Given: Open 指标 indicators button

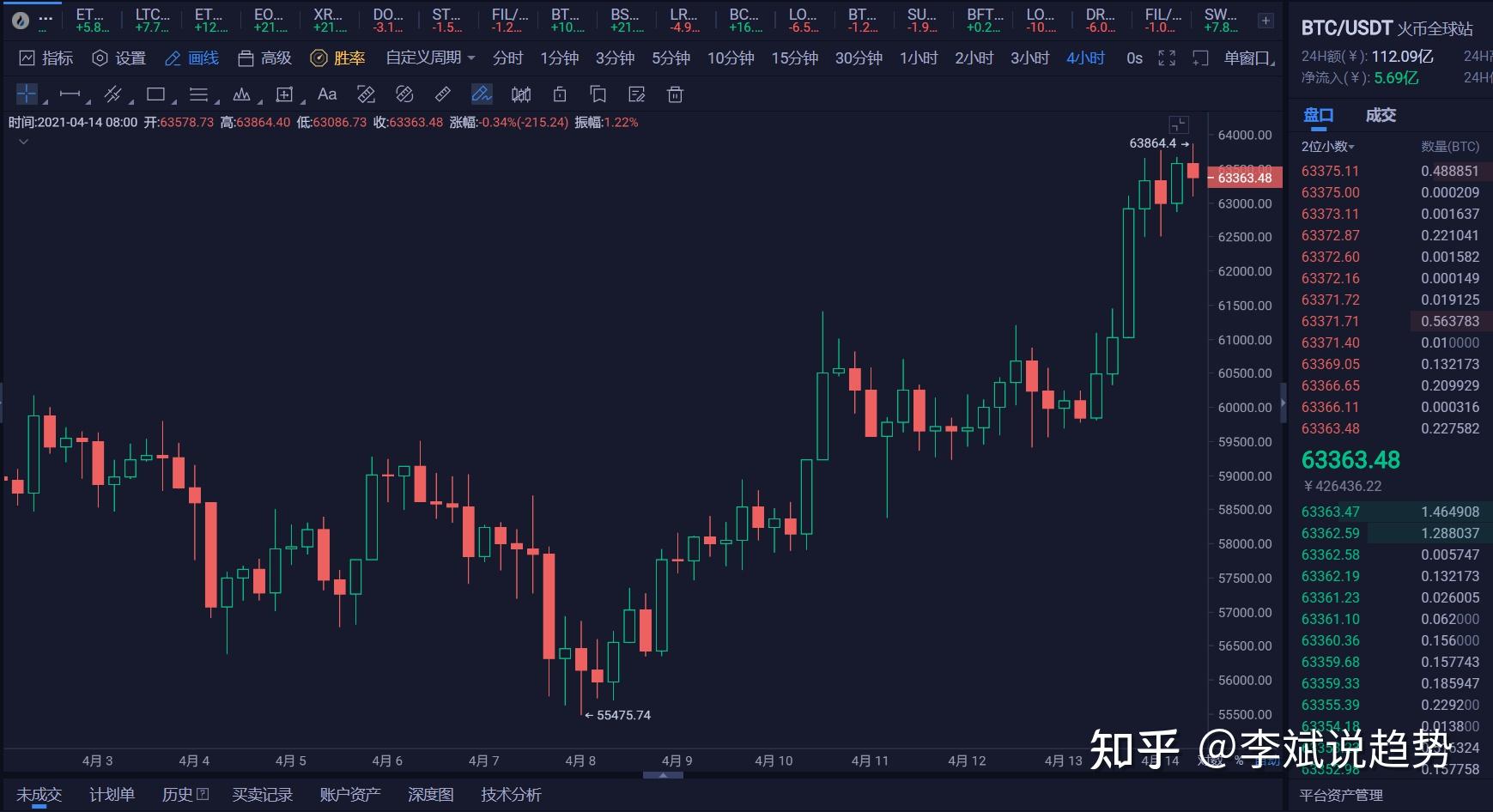Looking at the screenshot, I should 46,58.
